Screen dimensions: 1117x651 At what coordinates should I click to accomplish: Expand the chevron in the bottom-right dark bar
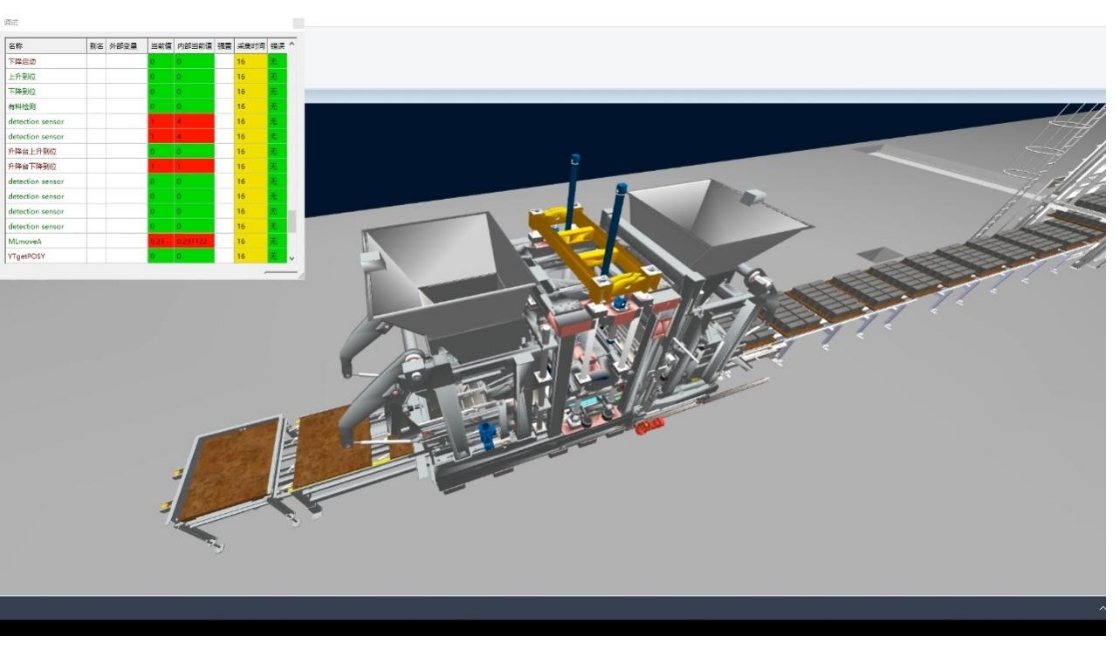pyautogui.click(x=1103, y=608)
